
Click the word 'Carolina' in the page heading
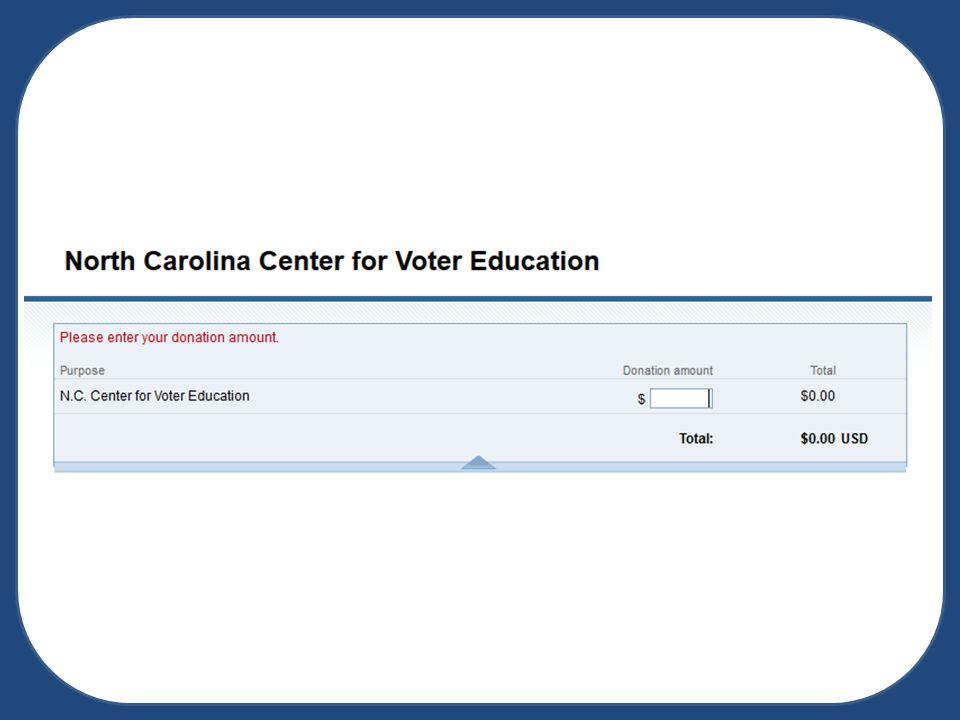point(197,261)
